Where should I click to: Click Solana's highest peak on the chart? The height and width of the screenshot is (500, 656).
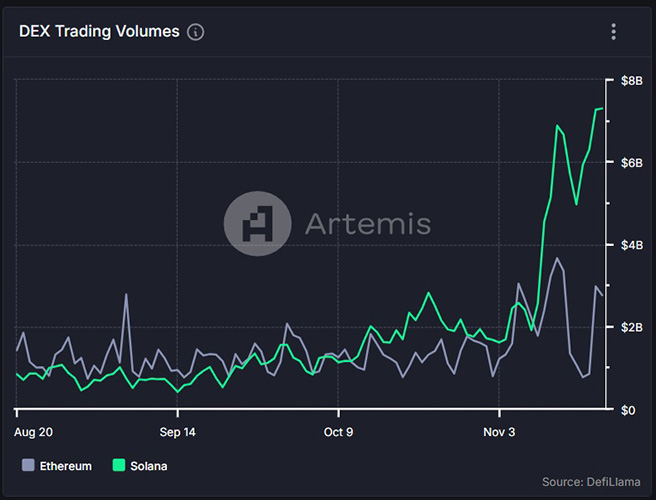coord(601,108)
